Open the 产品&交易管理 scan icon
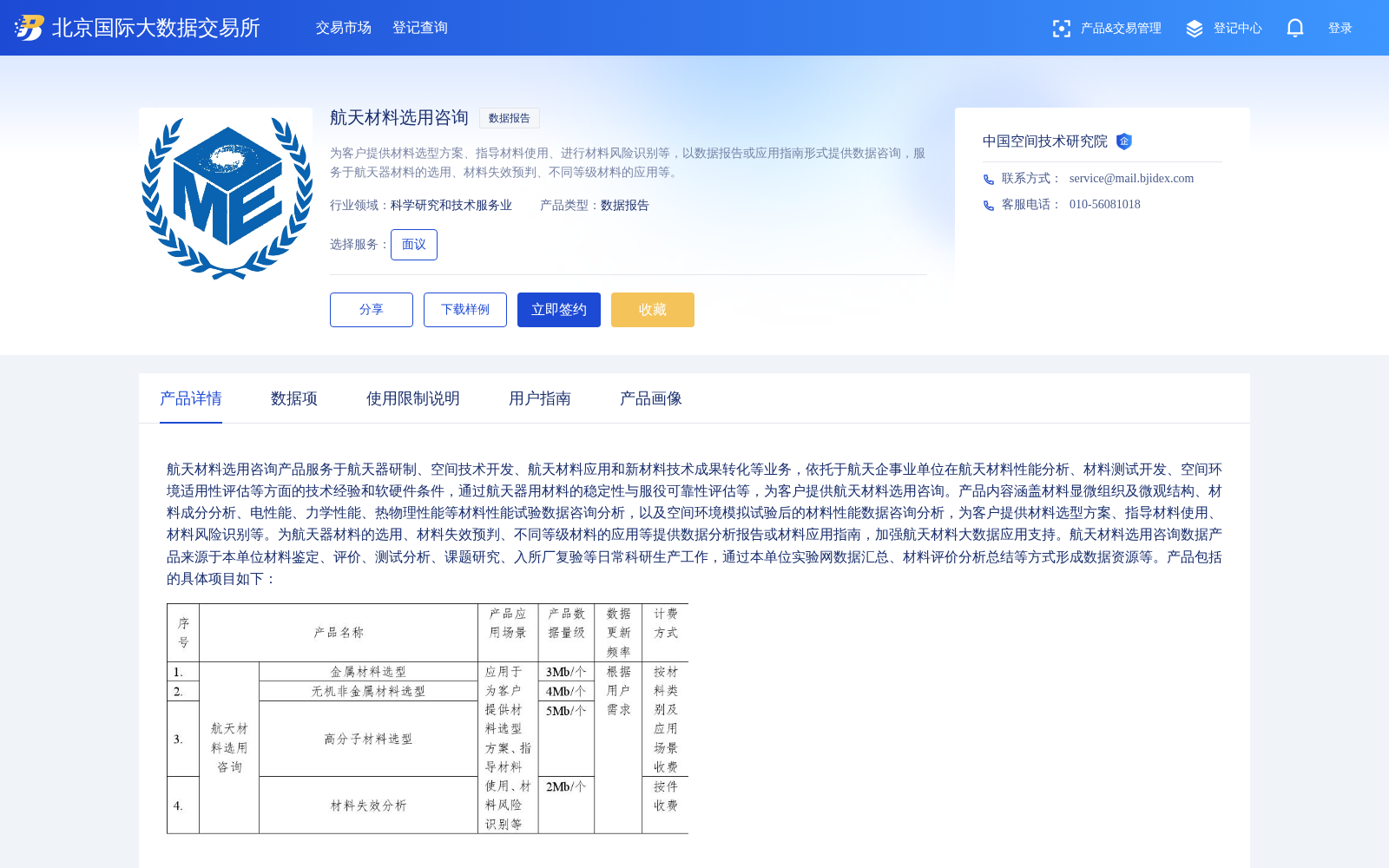The height and width of the screenshot is (868, 1389). [1061, 29]
